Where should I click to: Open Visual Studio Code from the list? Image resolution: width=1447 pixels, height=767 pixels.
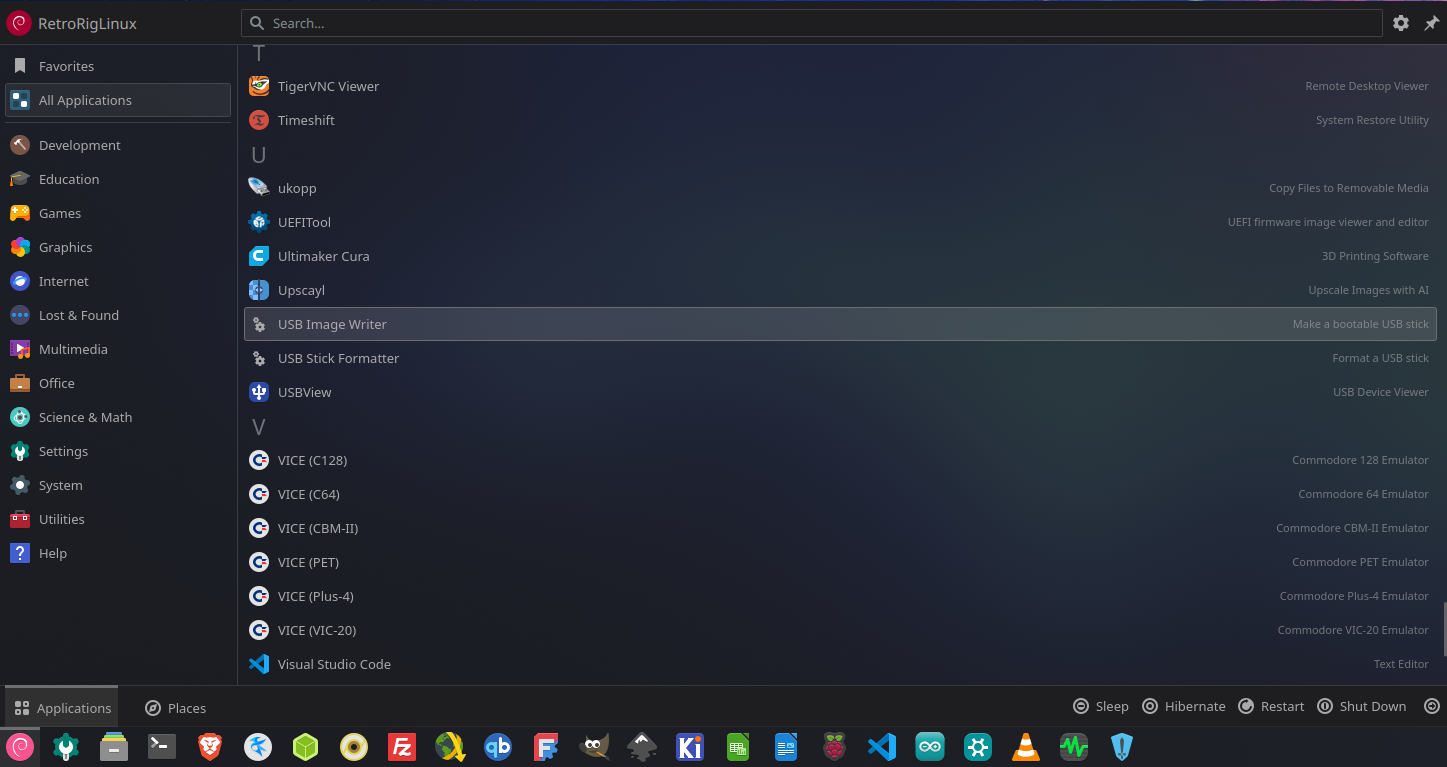pyautogui.click(x=334, y=664)
